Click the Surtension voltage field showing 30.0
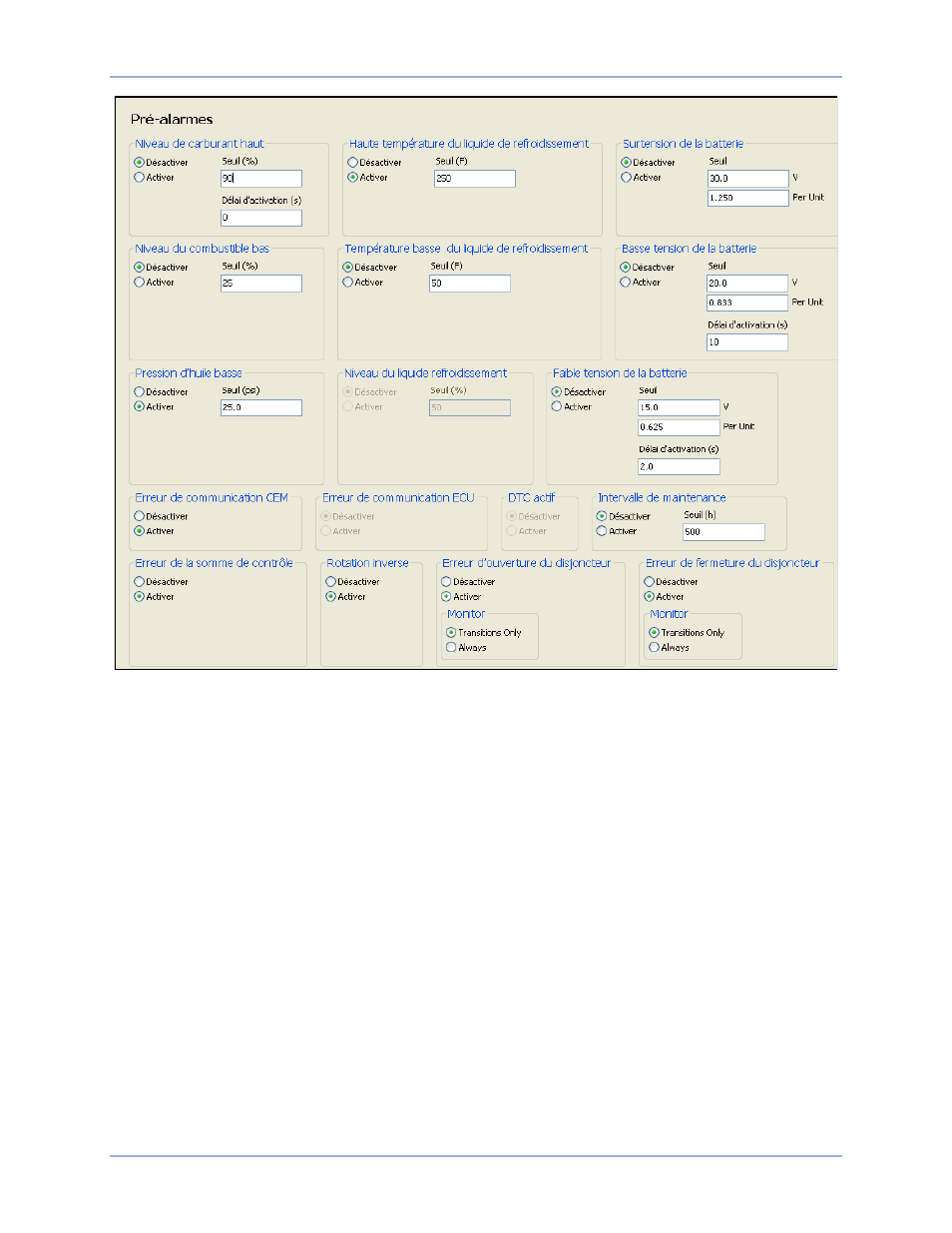The width and height of the screenshot is (952, 1233). [x=747, y=179]
